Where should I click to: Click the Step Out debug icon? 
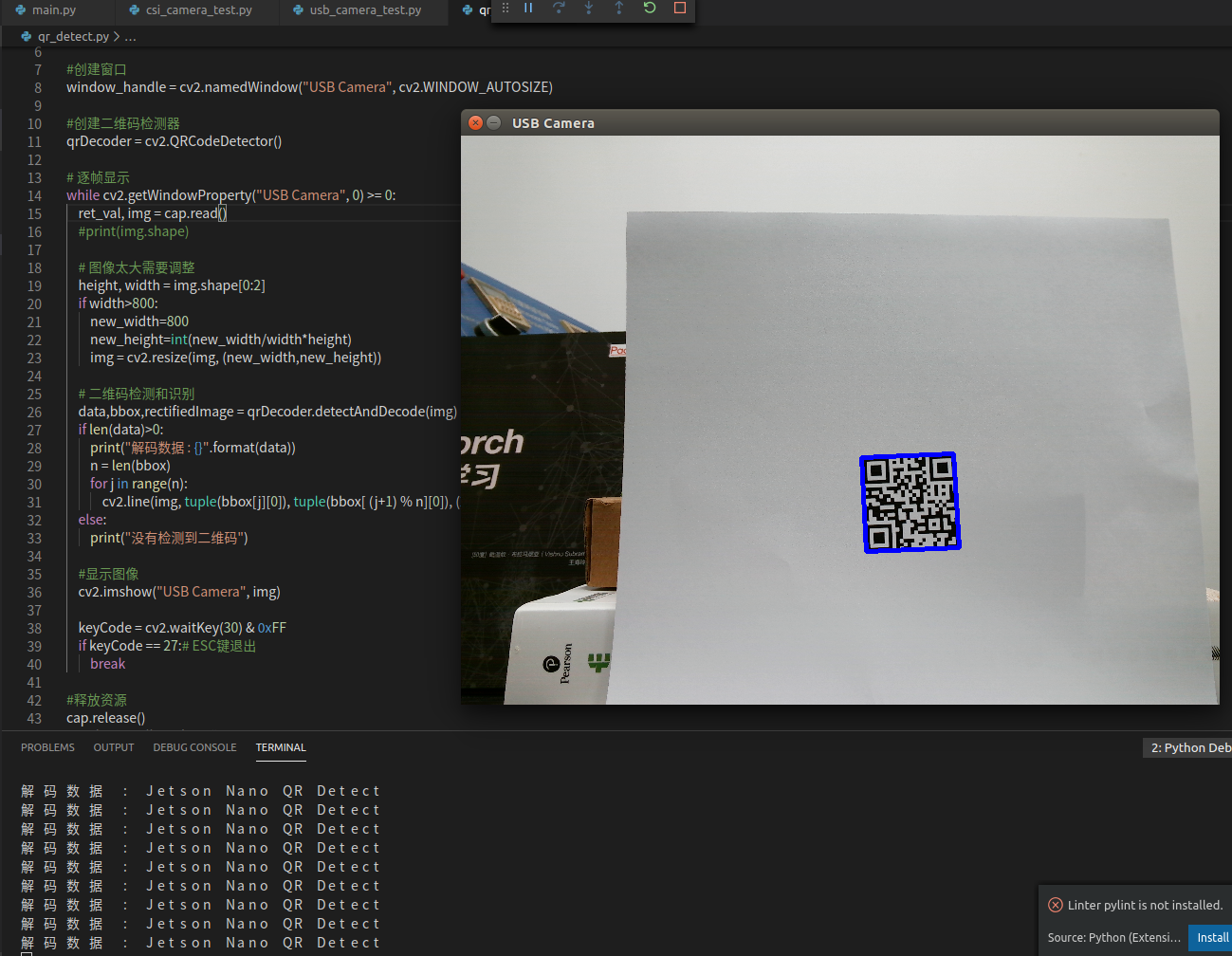pos(619,8)
